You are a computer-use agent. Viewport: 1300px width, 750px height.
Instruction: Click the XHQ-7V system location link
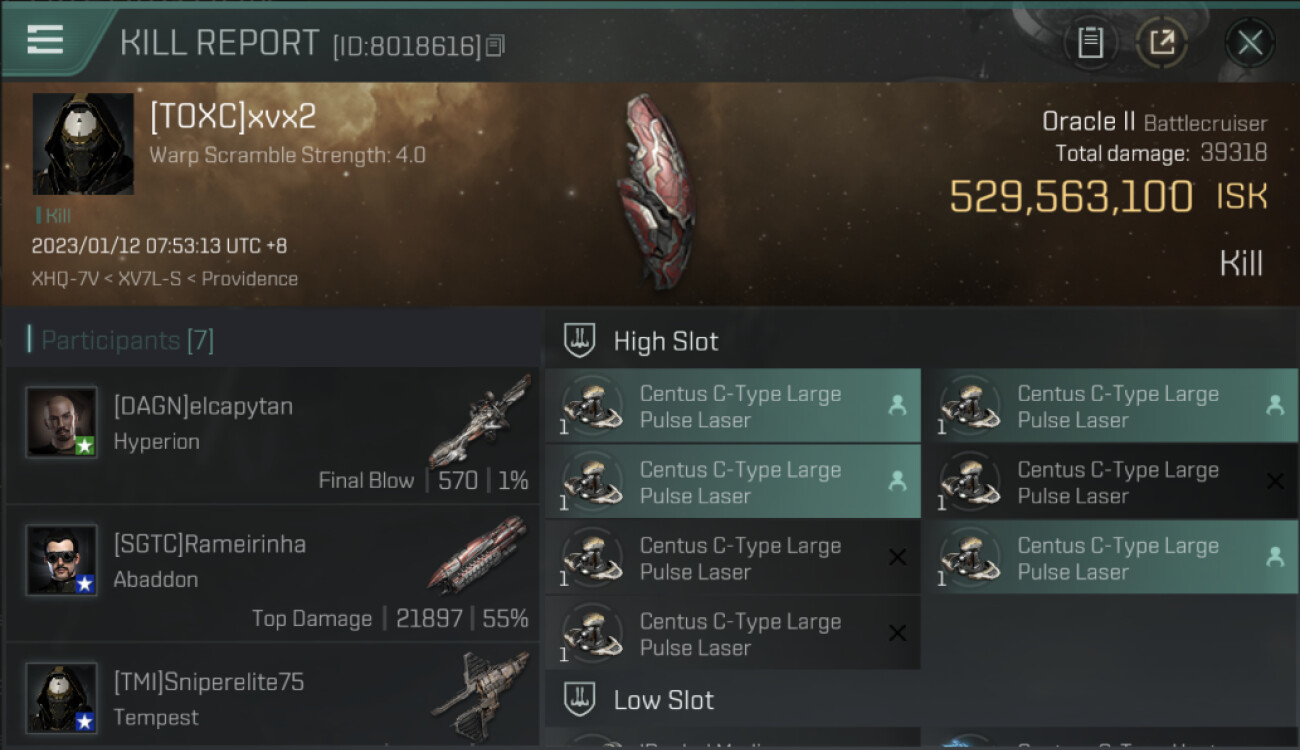point(64,279)
